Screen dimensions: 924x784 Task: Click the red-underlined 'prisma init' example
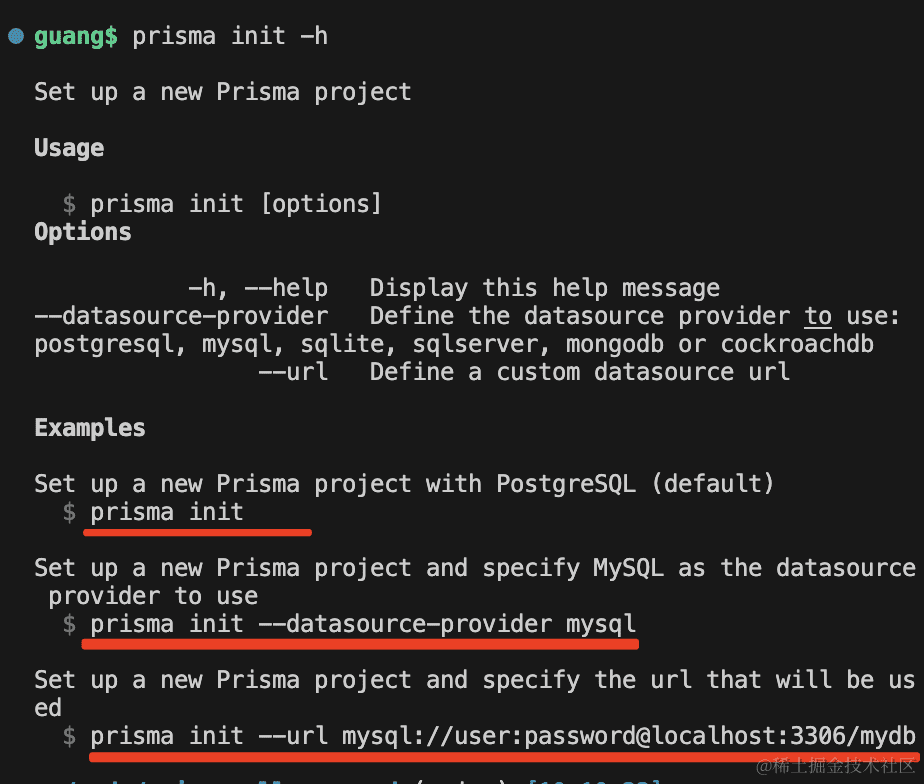167,512
